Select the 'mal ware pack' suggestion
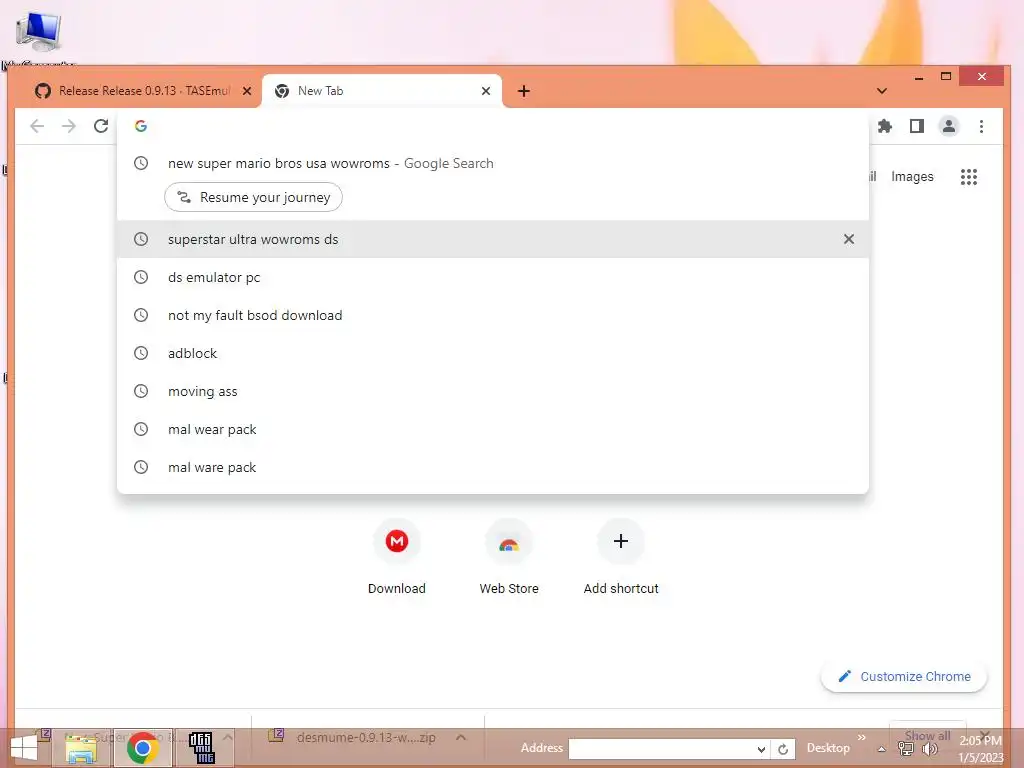Viewport: 1024px width, 768px height. point(493,467)
